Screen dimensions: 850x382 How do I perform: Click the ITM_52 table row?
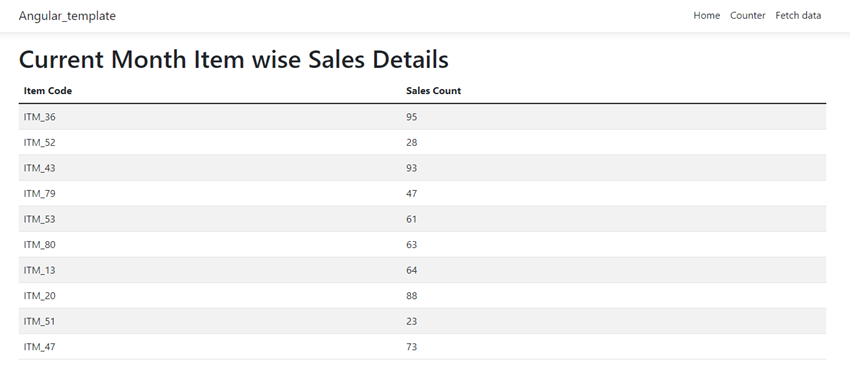(422, 143)
